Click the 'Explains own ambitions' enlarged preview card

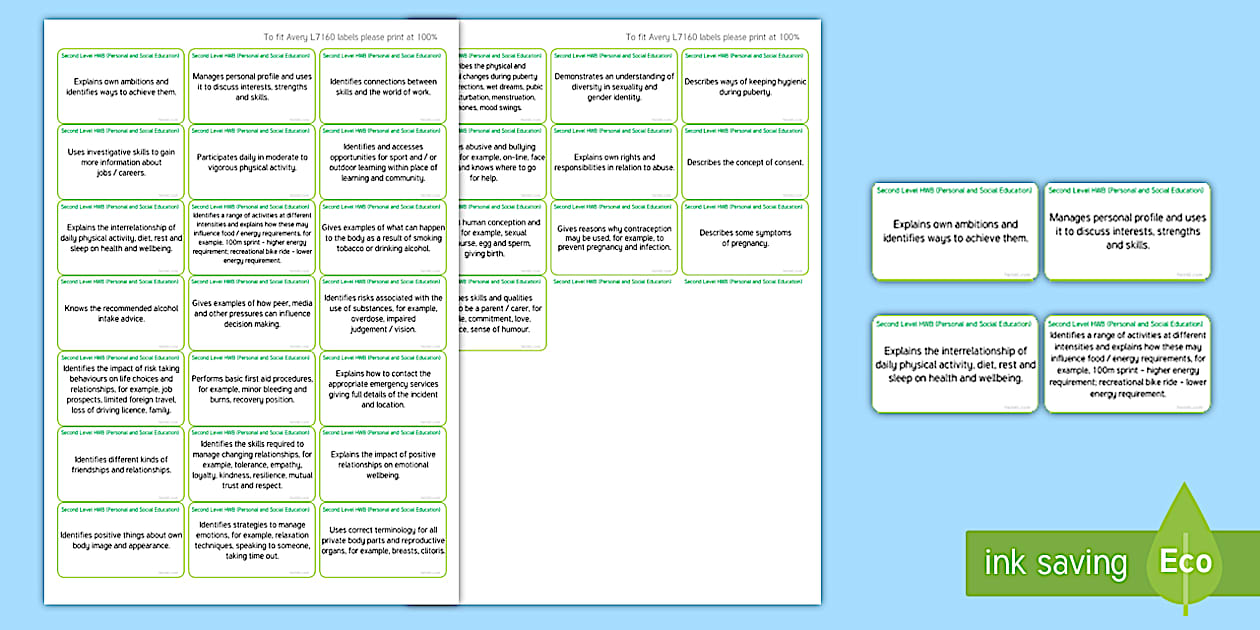click(x=955, y=230)
